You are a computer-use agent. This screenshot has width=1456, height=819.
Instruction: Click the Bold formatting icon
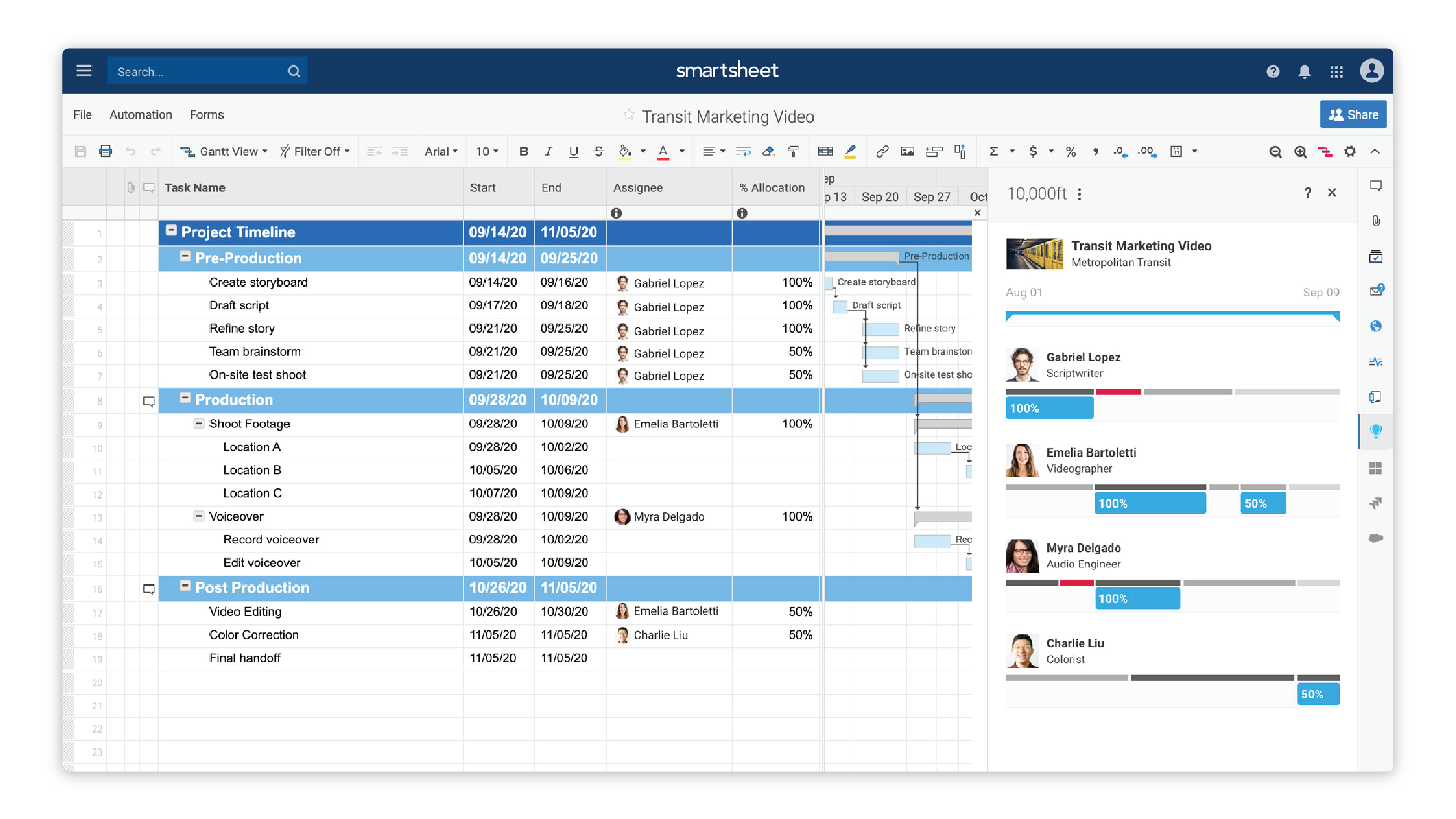[x=523, y=152]
